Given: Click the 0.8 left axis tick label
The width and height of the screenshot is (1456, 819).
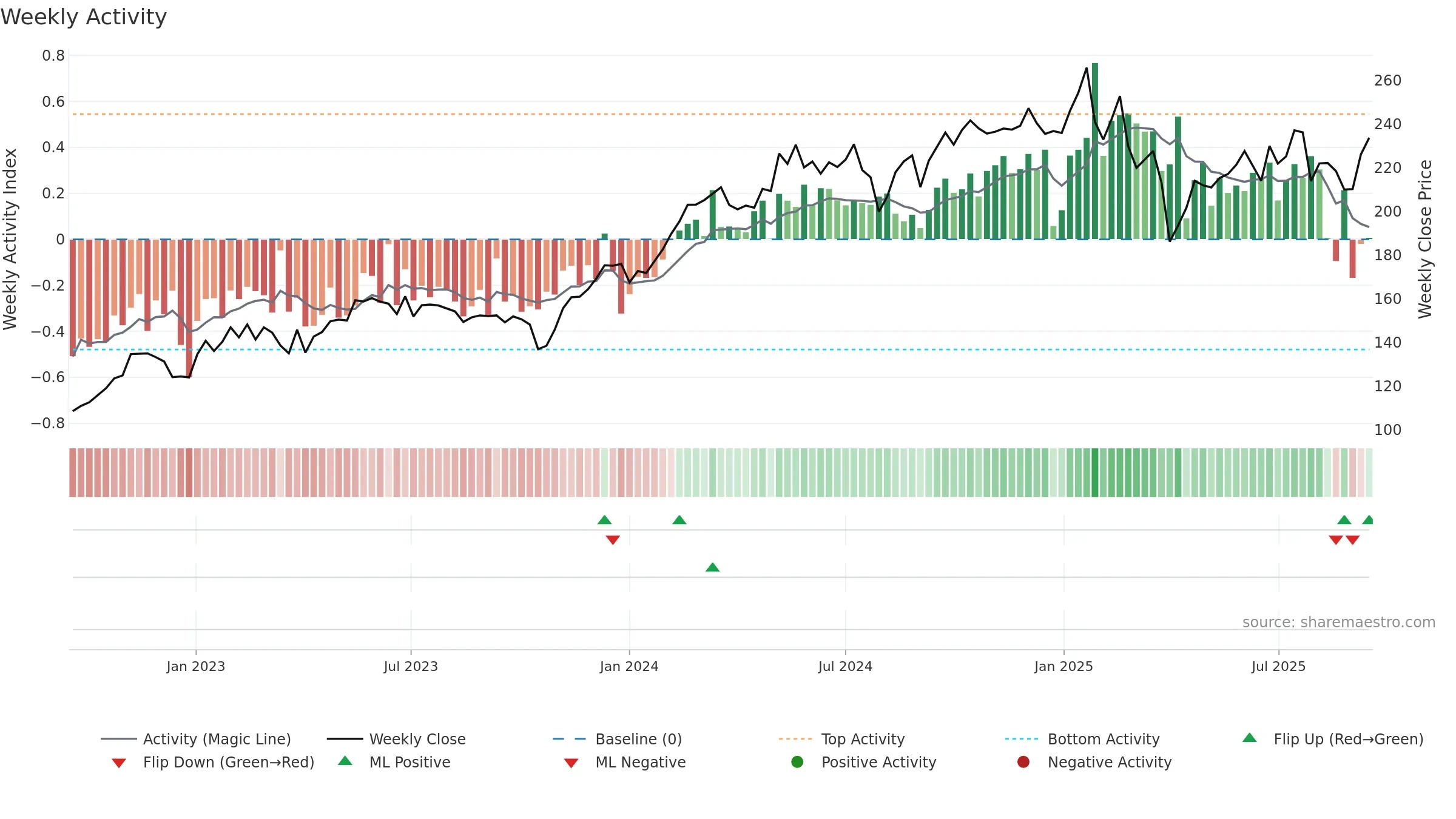Looking at the screenshot, I should [53, 56].
